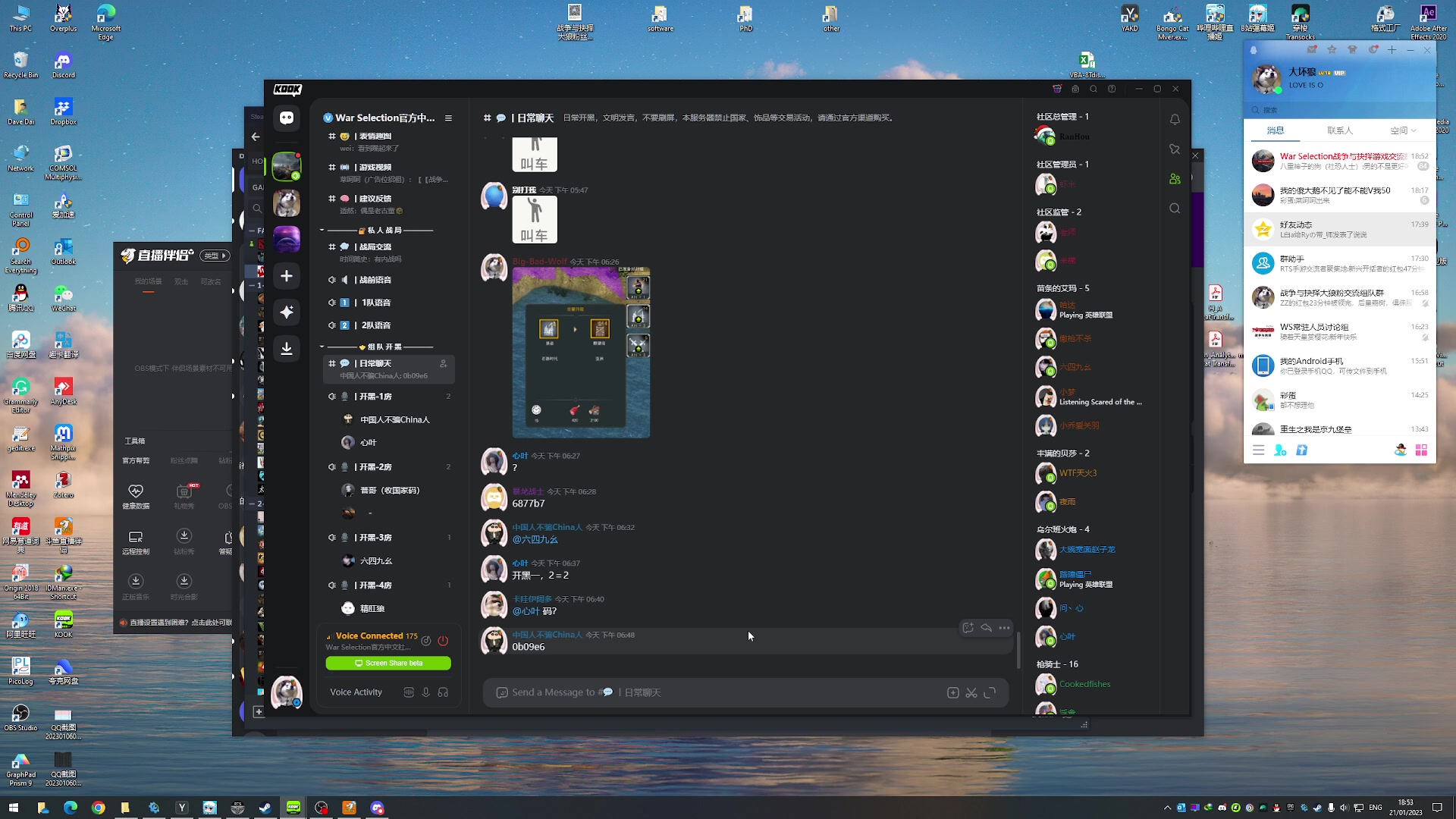Open pinned messages icon in KOOK
This screenshot has height=819, width=1456.
click(1175, 149)
